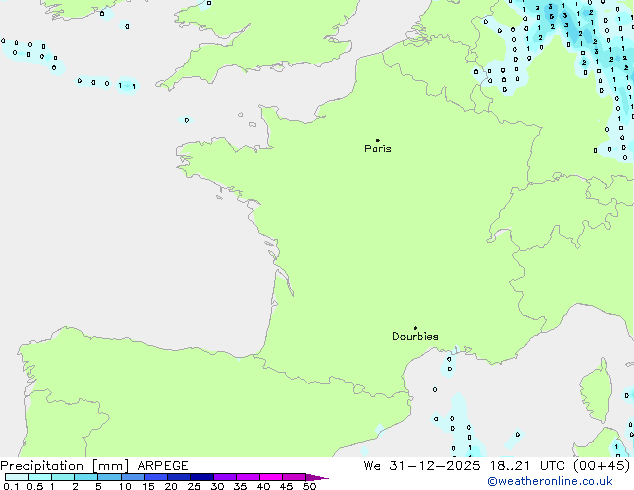Pick the 1–2 mm cyan legend swatch
Viewport: 634px width, 490px height.
point(63,477)
